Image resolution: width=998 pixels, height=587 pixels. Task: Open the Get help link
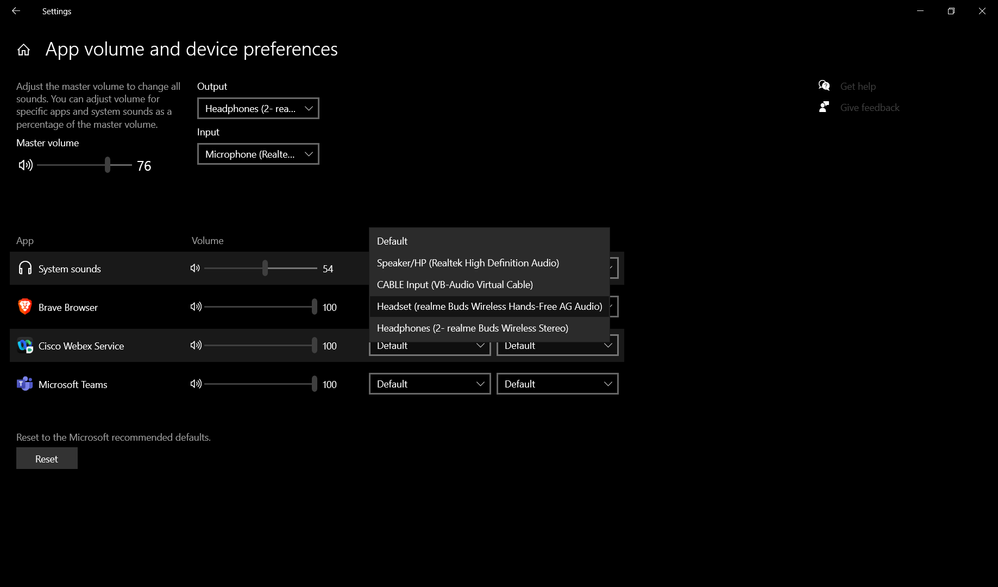coord(857,86)
